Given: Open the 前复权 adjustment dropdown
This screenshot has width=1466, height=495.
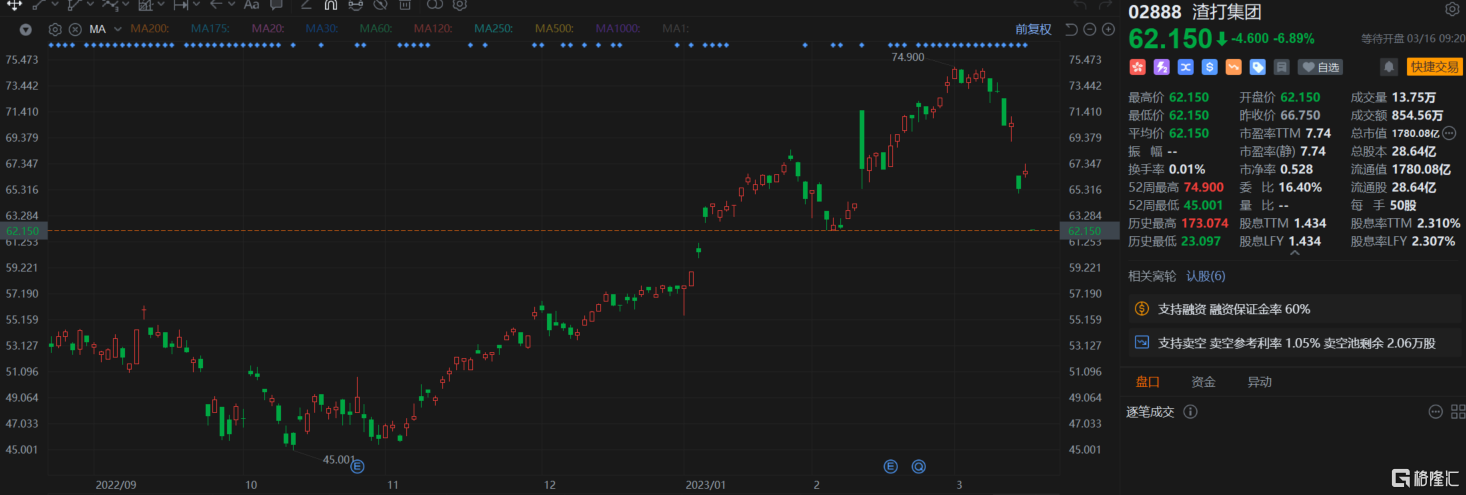Looking at the screenshot, I should 1033,29.
